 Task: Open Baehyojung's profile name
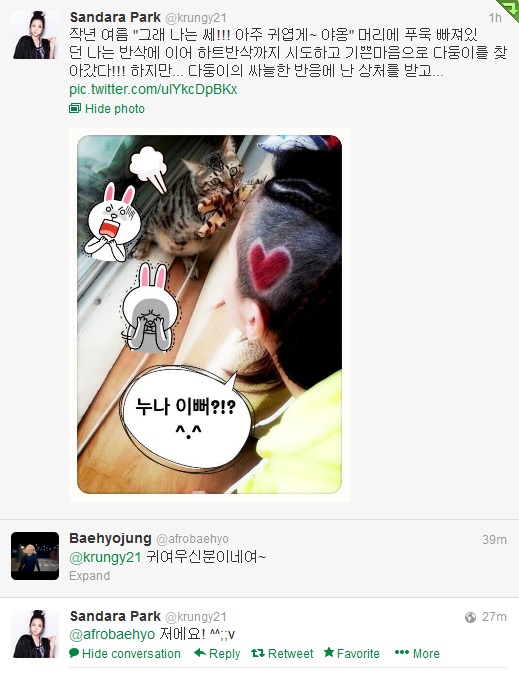pyautogui.click(x=111, y=538)
